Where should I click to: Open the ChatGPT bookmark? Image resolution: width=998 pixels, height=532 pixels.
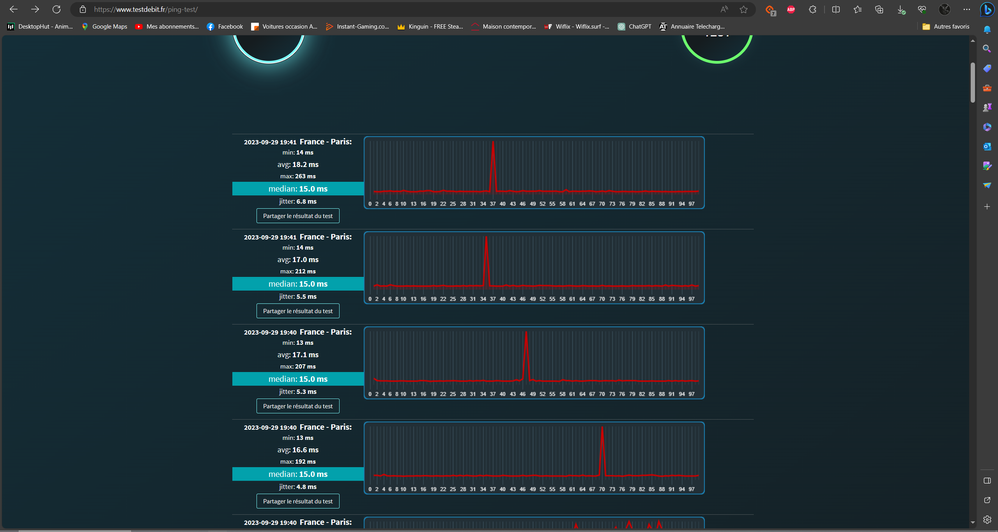(x=634, y=26)
